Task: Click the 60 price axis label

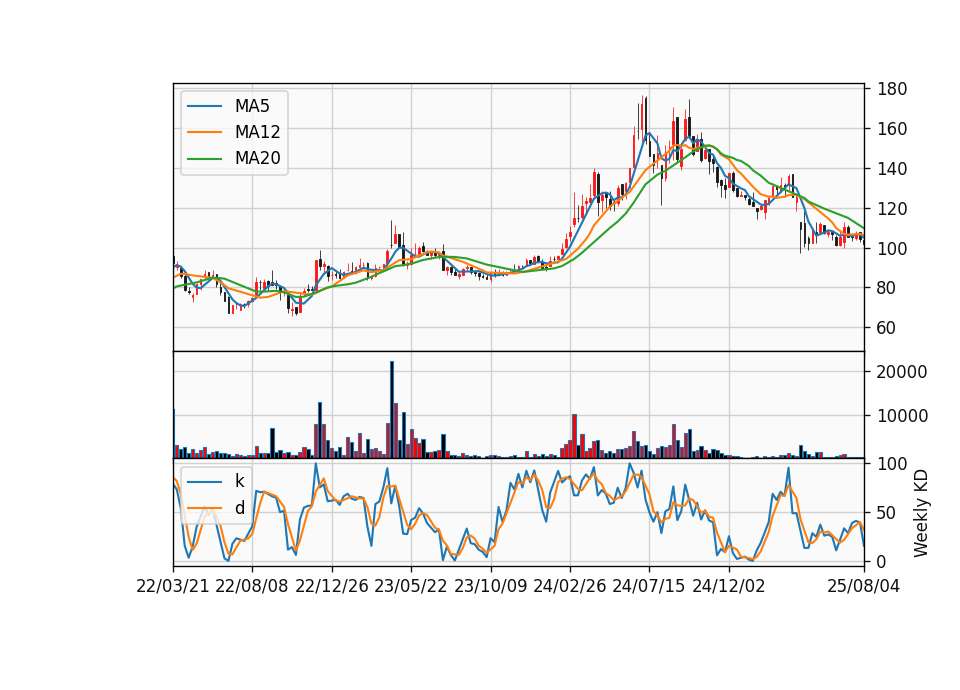Action: pyautogui.click(x=887, y=328)
